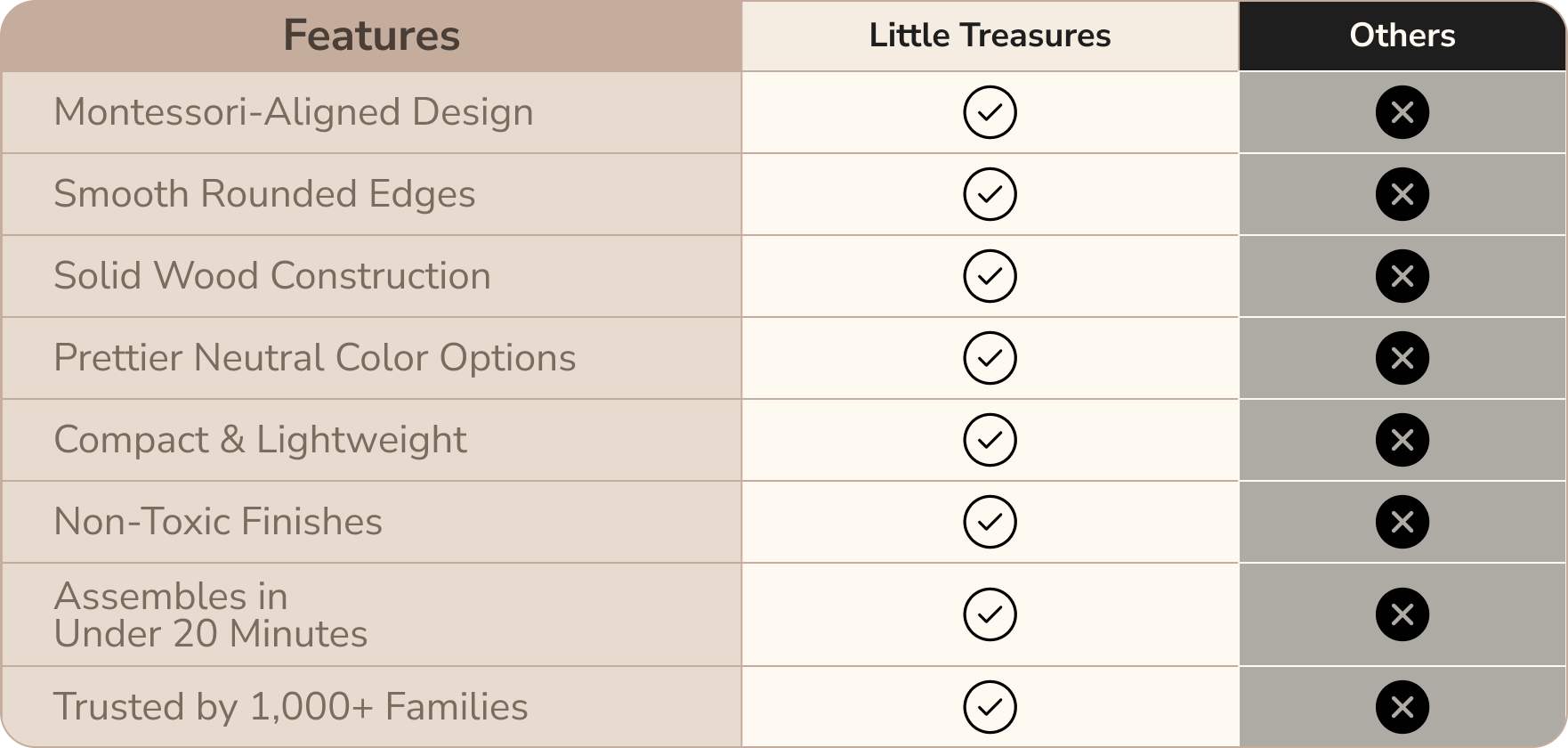Screen dimensions: 1568x748
Task: Select the Little Treasures column header
Action: coord(990,36)
